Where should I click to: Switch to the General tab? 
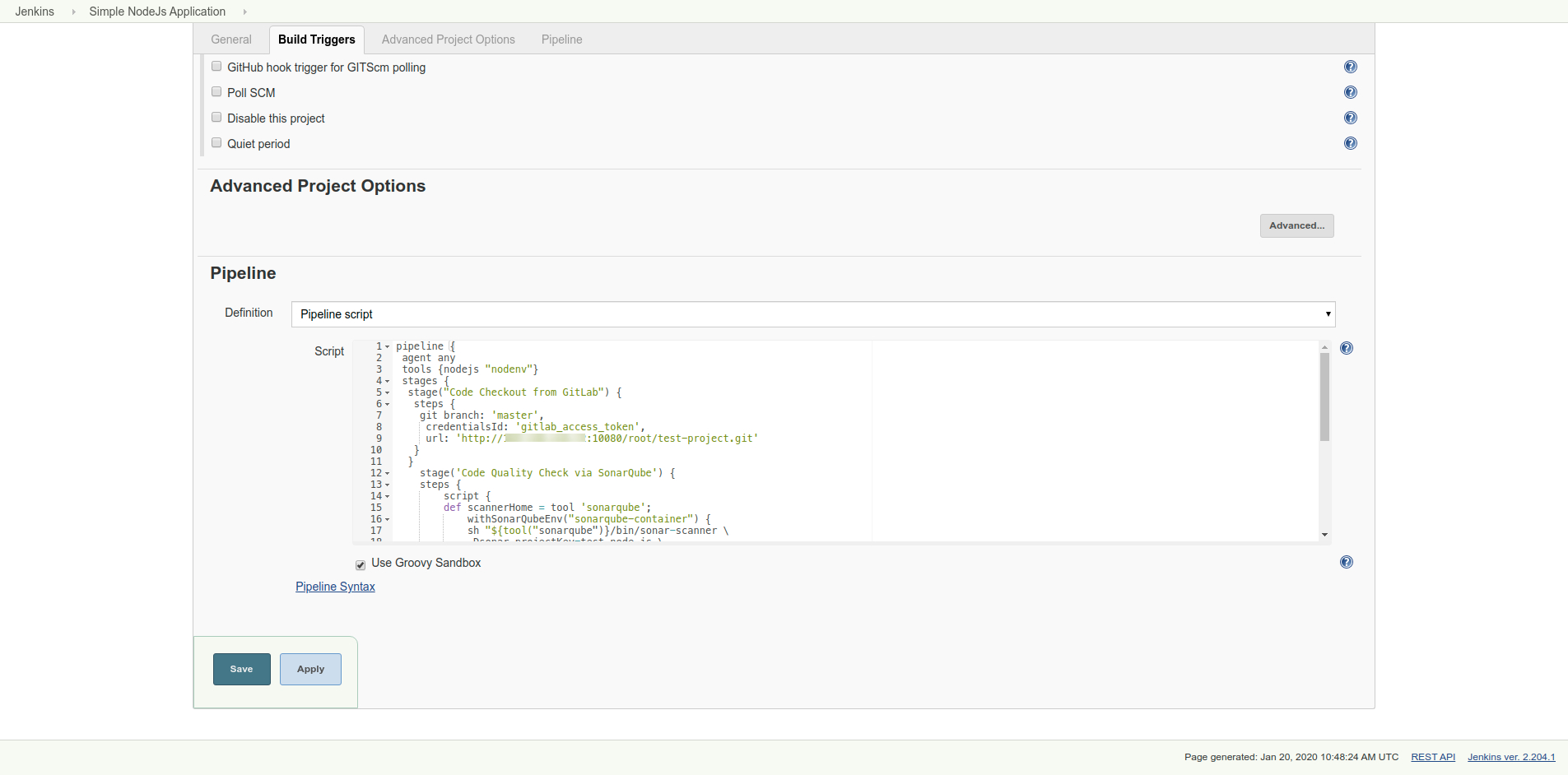(x=231, y=39)
